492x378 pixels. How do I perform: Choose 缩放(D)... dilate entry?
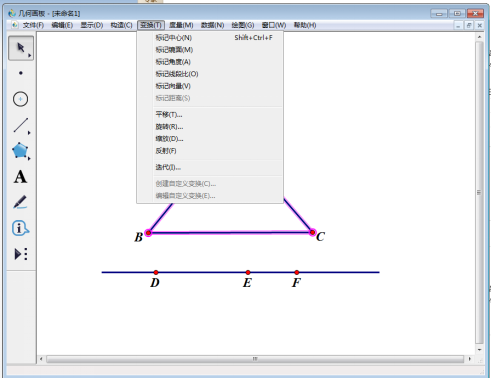point(210,139)
